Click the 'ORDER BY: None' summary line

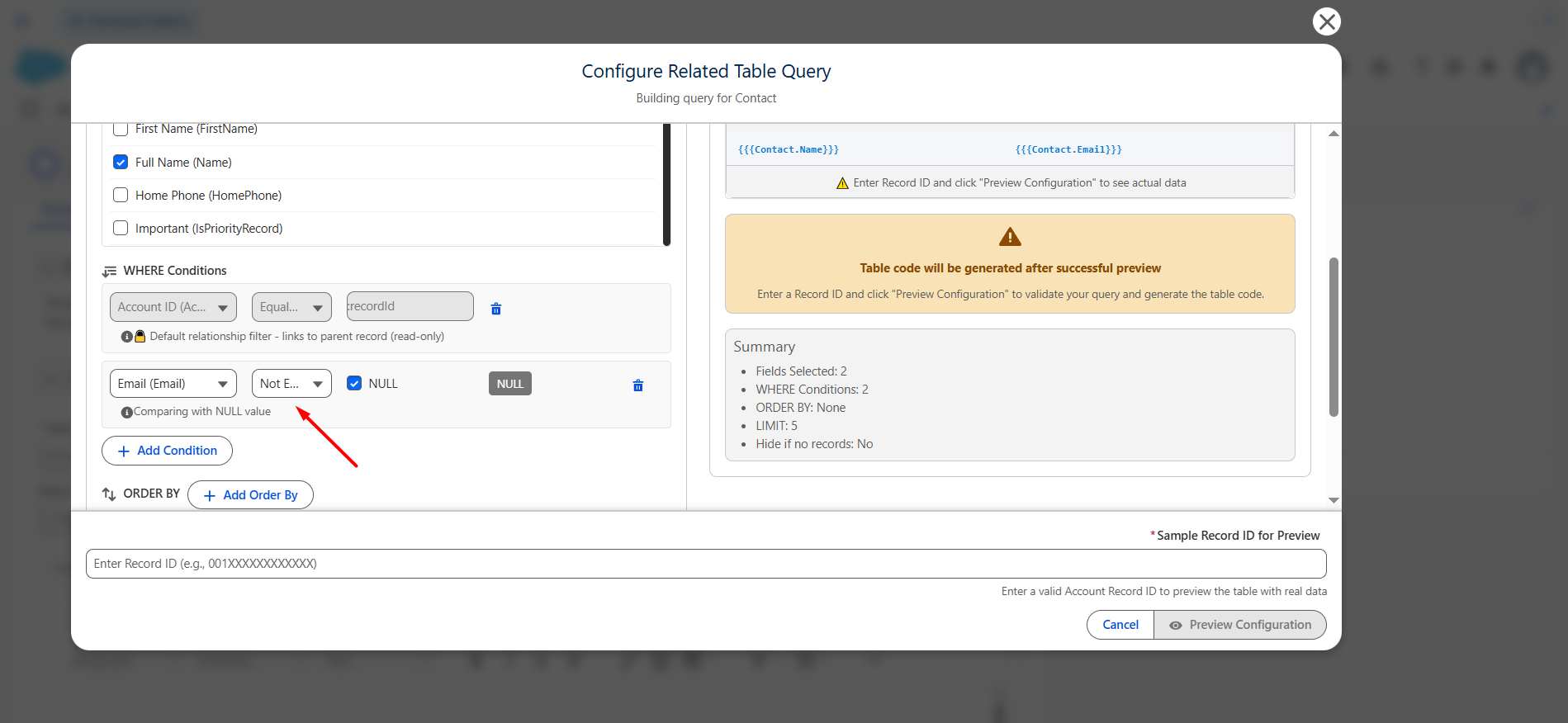(x=800, y=408)
